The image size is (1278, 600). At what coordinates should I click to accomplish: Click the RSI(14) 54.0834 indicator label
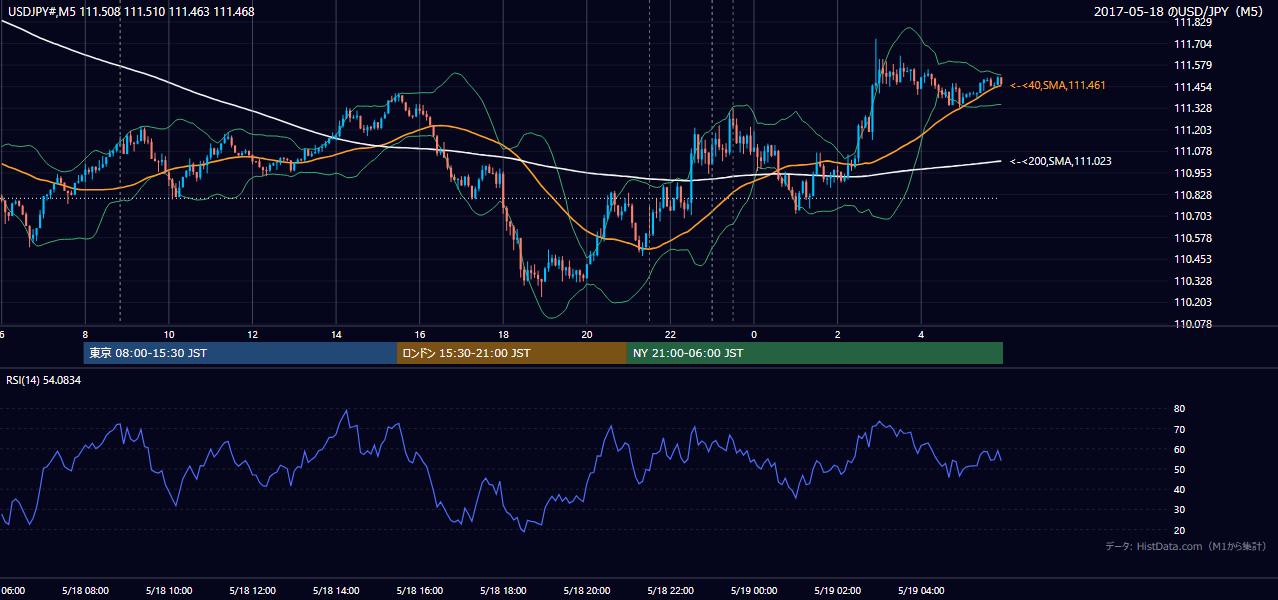pos(43,380)
